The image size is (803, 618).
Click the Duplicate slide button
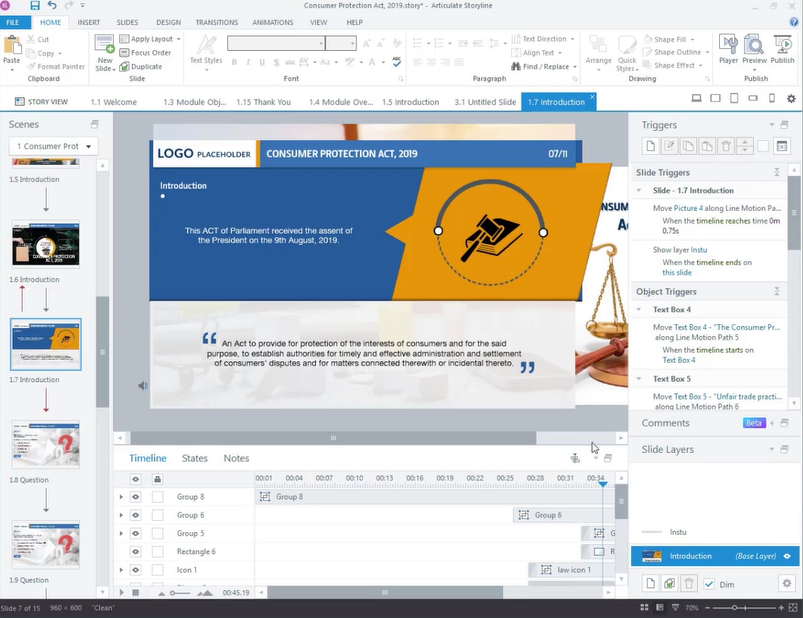tap(141, 67)
